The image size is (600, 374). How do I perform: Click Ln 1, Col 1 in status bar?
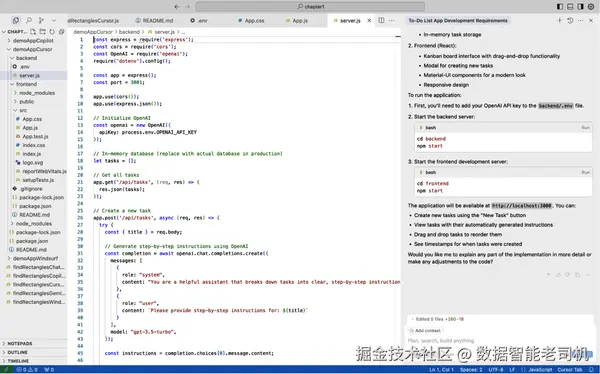[x=441, y=369]
